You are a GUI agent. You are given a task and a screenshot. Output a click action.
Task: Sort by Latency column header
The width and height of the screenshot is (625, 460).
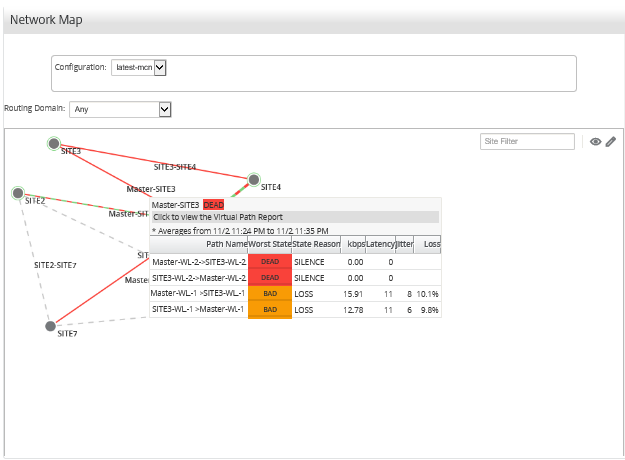tap(381, 244)
